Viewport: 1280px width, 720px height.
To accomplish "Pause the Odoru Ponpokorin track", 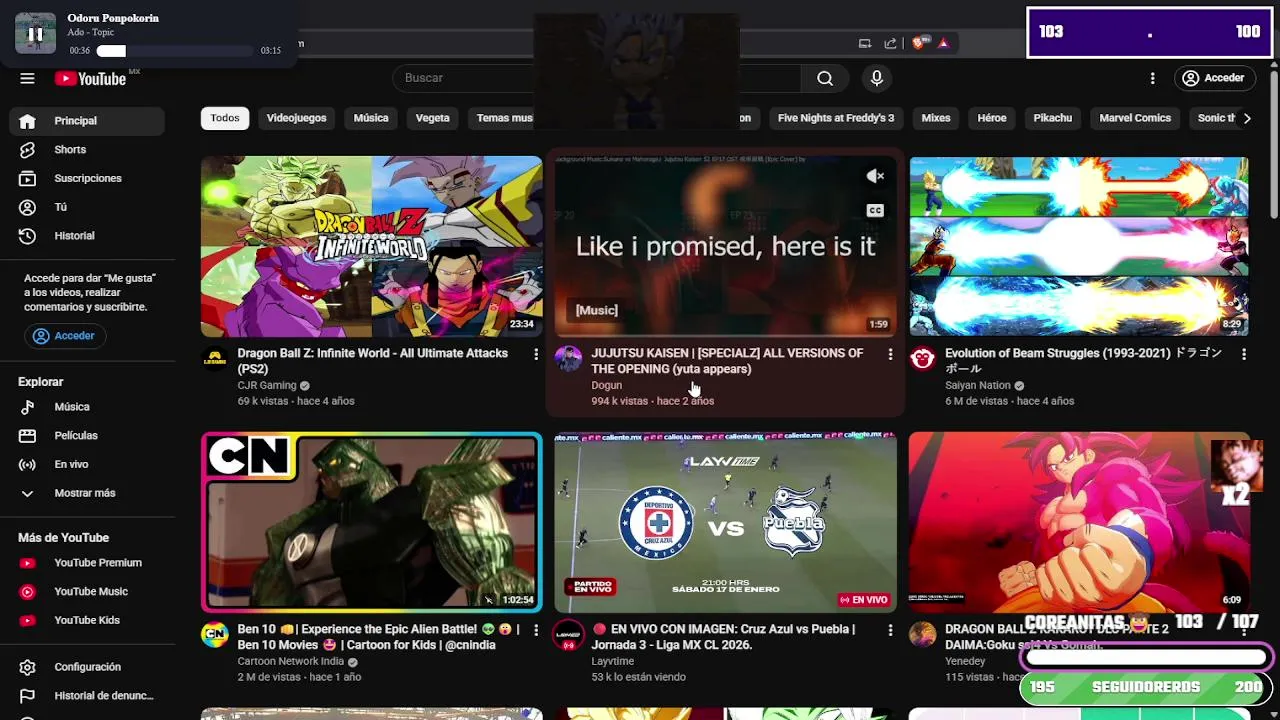I will click(35, 33).
